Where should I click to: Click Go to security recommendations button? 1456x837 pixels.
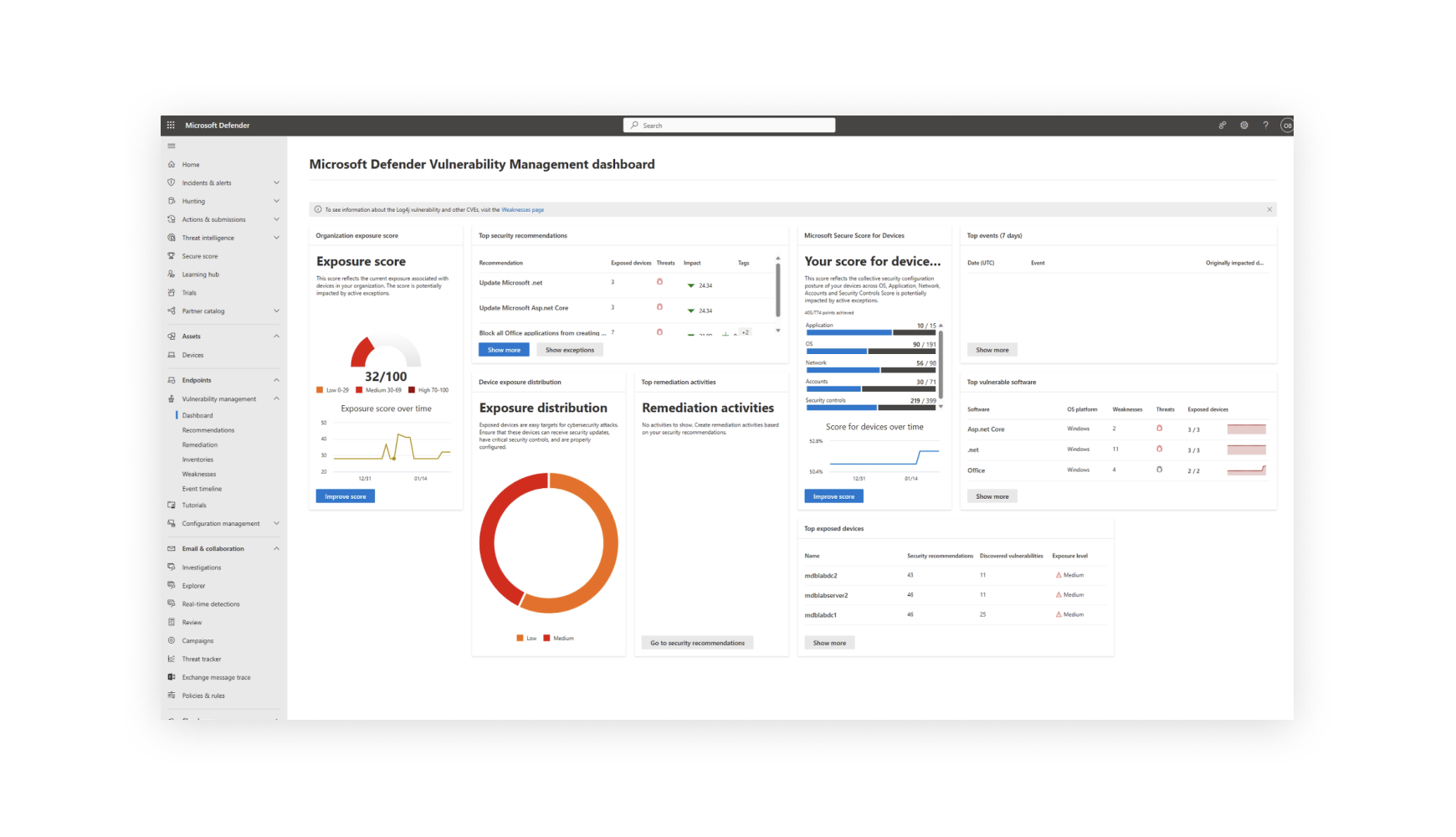tap(698, 643)
